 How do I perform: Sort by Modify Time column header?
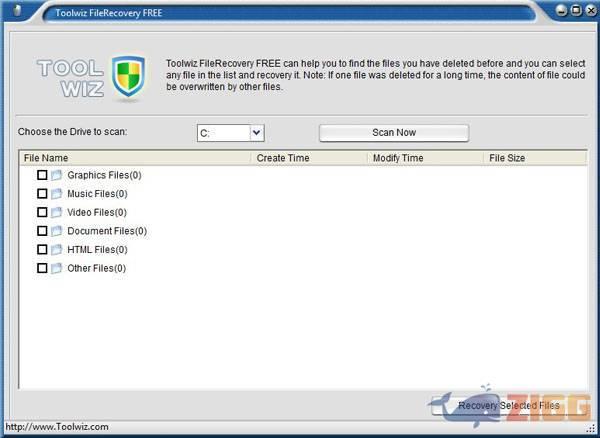click(426, 158)
